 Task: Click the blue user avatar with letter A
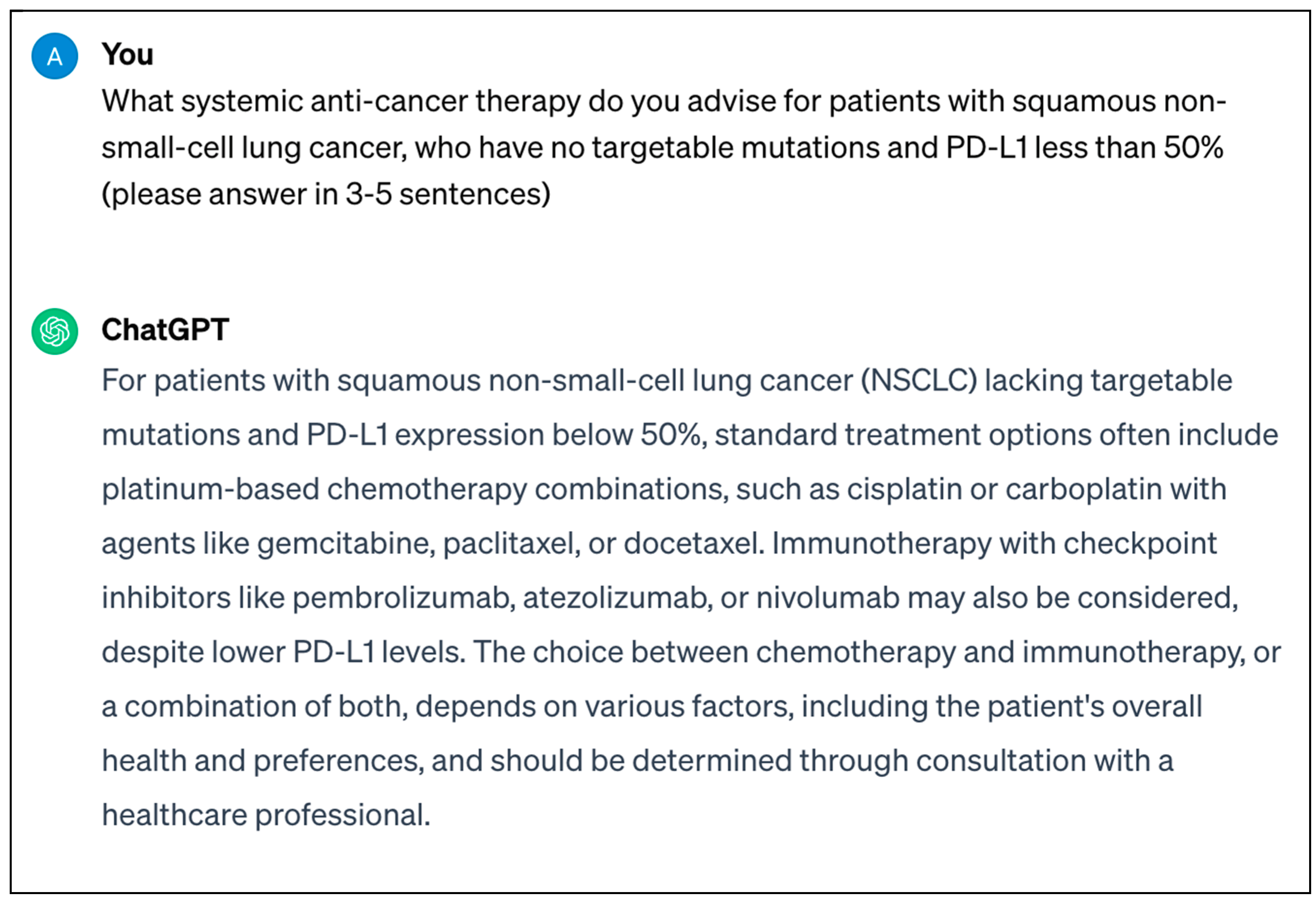pyautogui.click(x=54, y=56)
